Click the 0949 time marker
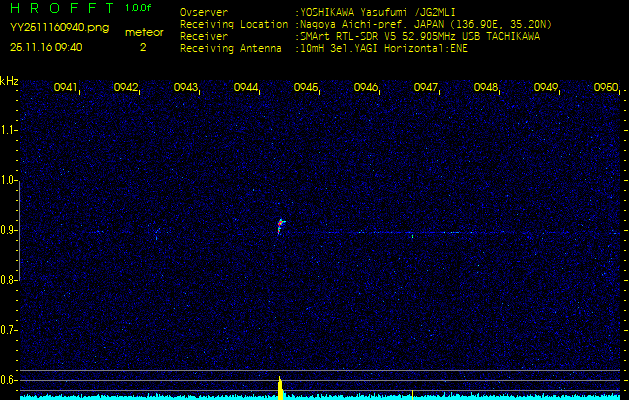629x400 pixels. click(x=546, y=88)
